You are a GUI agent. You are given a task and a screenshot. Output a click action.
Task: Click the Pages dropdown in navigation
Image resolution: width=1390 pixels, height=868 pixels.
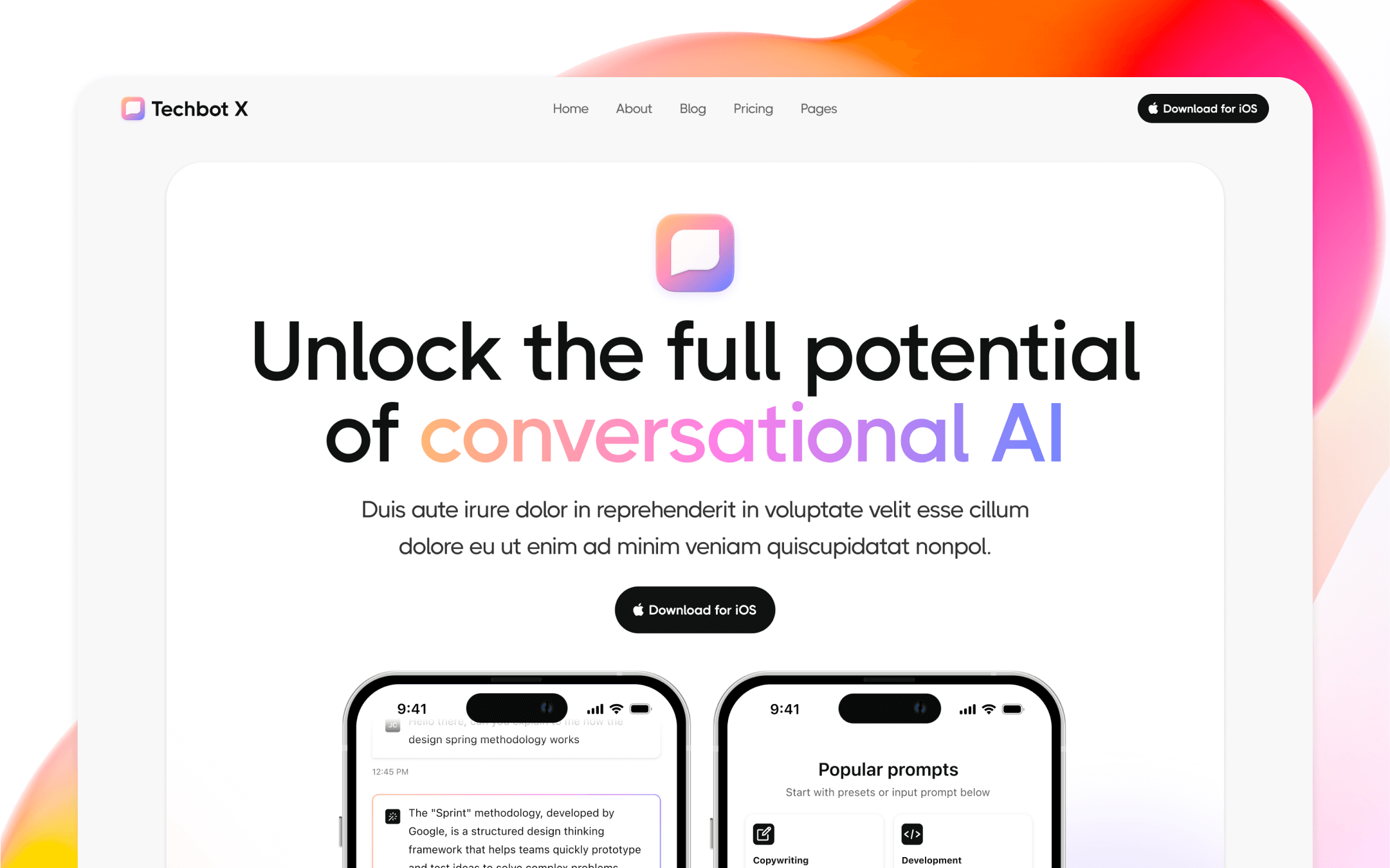click(818, 108)
